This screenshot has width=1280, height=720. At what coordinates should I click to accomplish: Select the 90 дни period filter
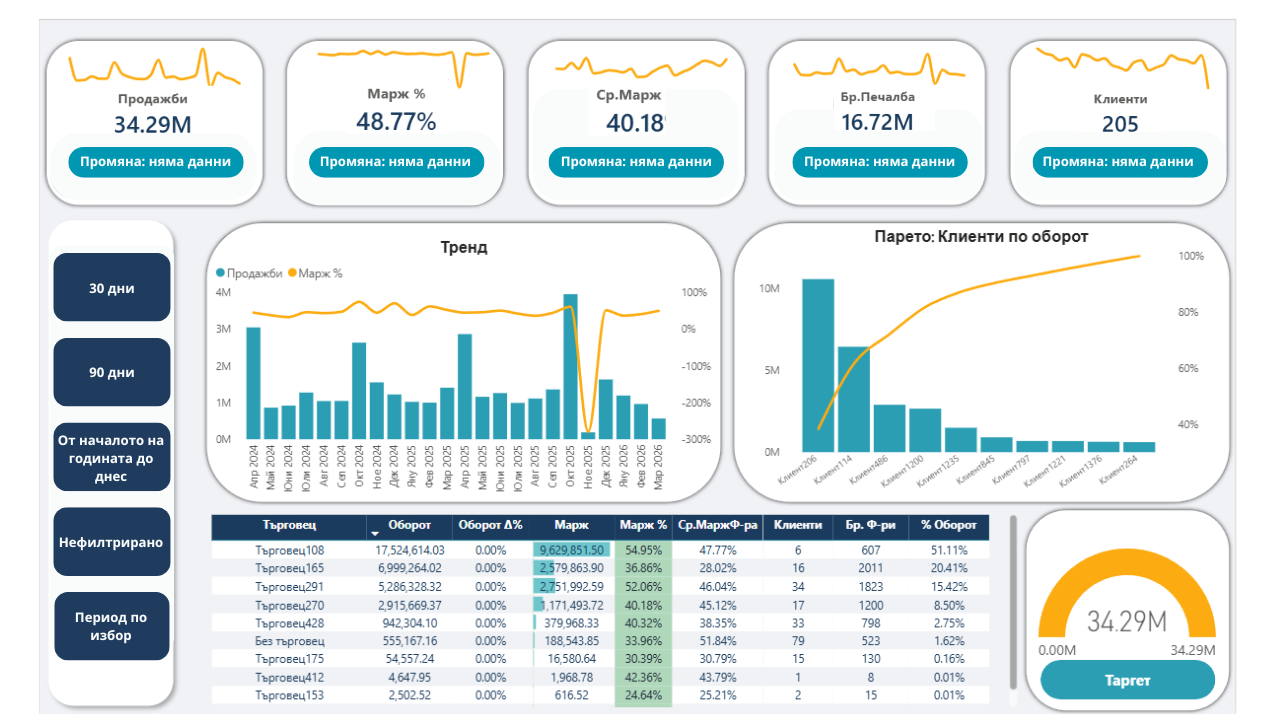pos(112,372)
